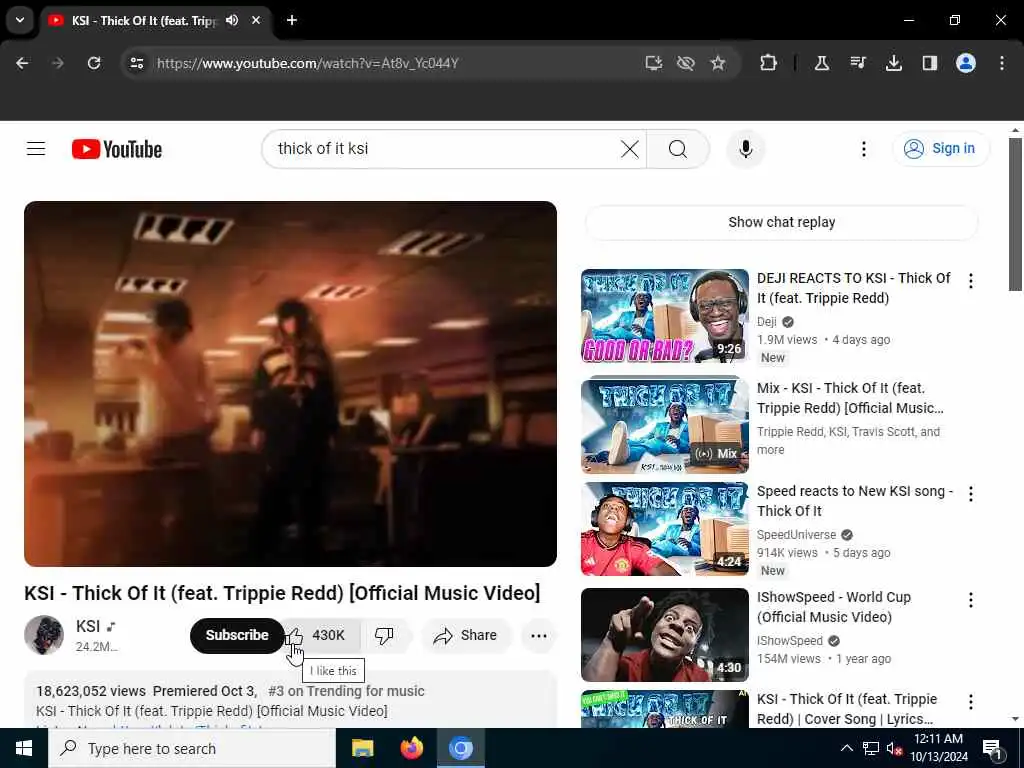
Task: Click the magnifier search button
Action: [x=678, y=149]
